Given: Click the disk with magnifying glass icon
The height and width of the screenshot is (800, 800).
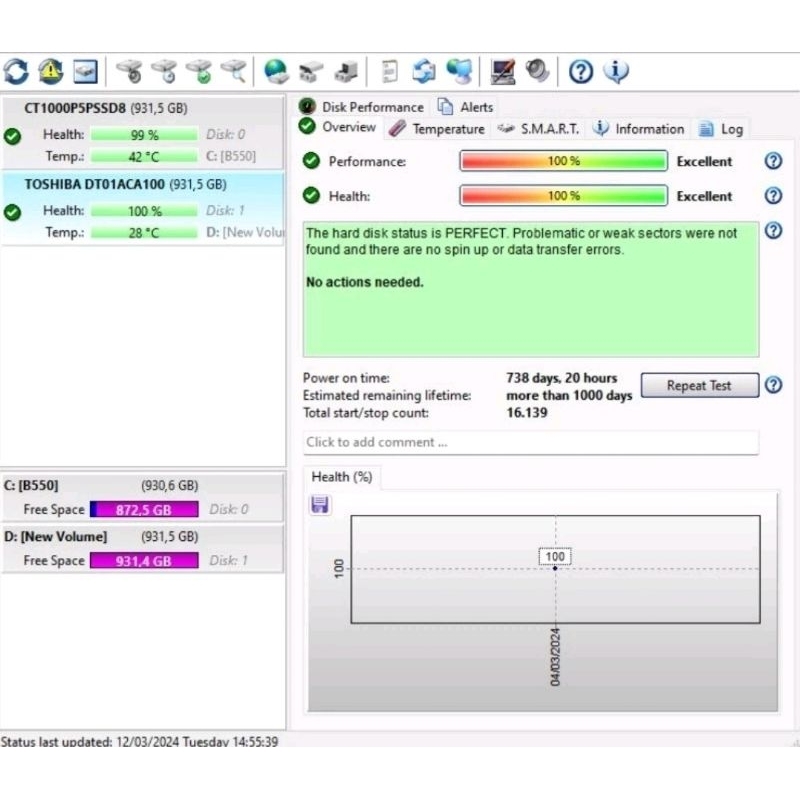Looking at the screenshot, I should click(234, 71).
